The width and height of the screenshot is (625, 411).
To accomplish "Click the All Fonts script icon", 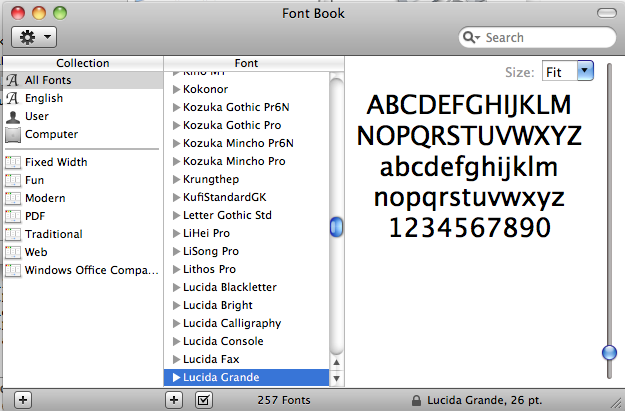I will [12, 80].
